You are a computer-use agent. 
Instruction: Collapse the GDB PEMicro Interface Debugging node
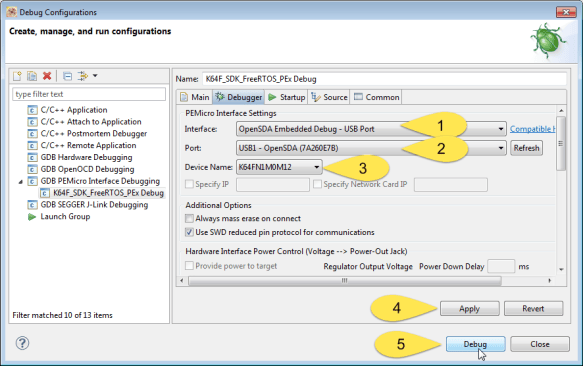tap(21, 182)
